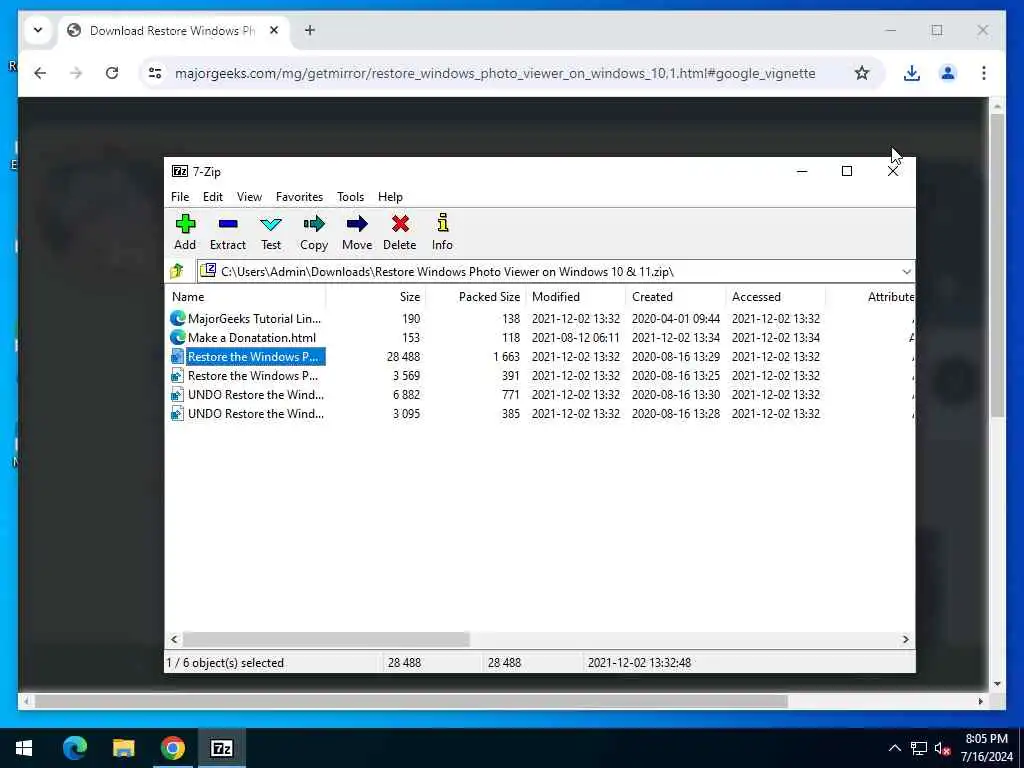Open File Explorer from taskbar
The width and height of the screenshot is (1024, 768).
[123, 748]
